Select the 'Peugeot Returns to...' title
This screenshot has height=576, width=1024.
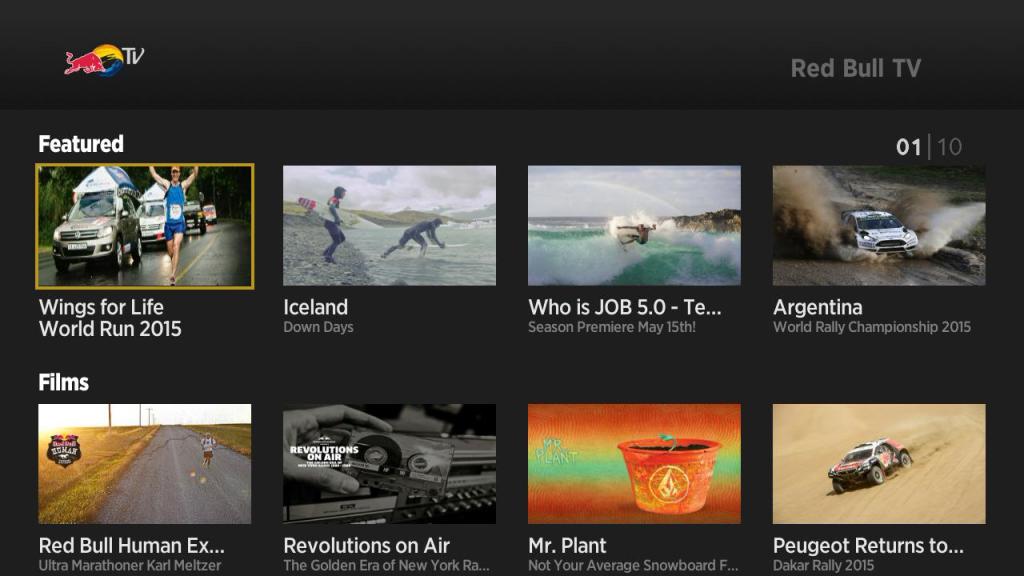point(868,545)
